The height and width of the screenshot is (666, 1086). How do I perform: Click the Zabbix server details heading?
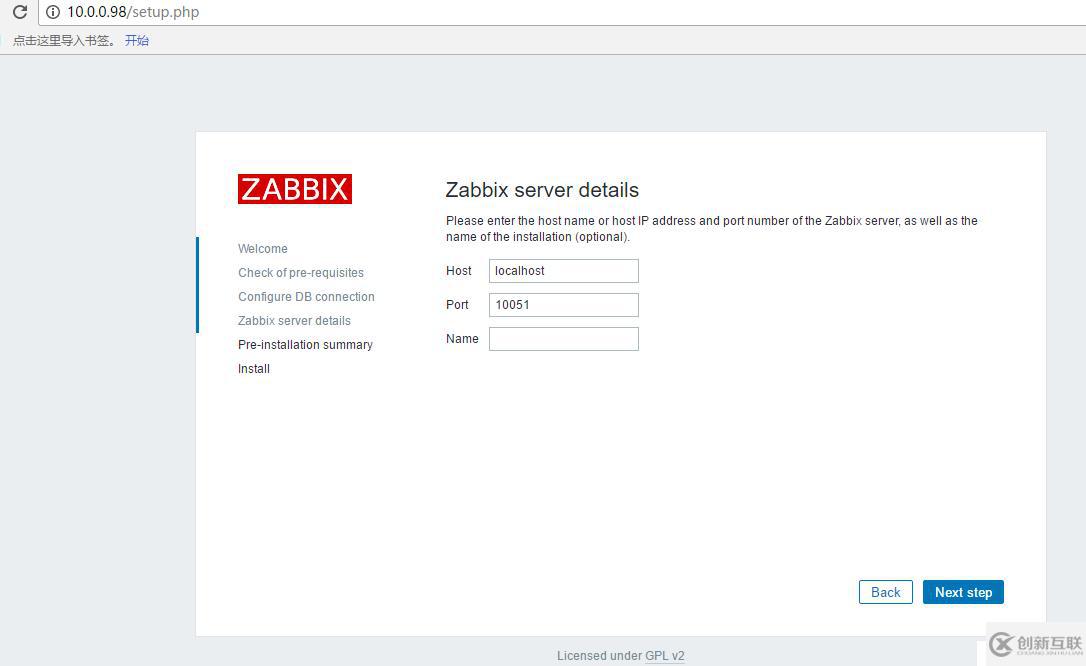542,190
